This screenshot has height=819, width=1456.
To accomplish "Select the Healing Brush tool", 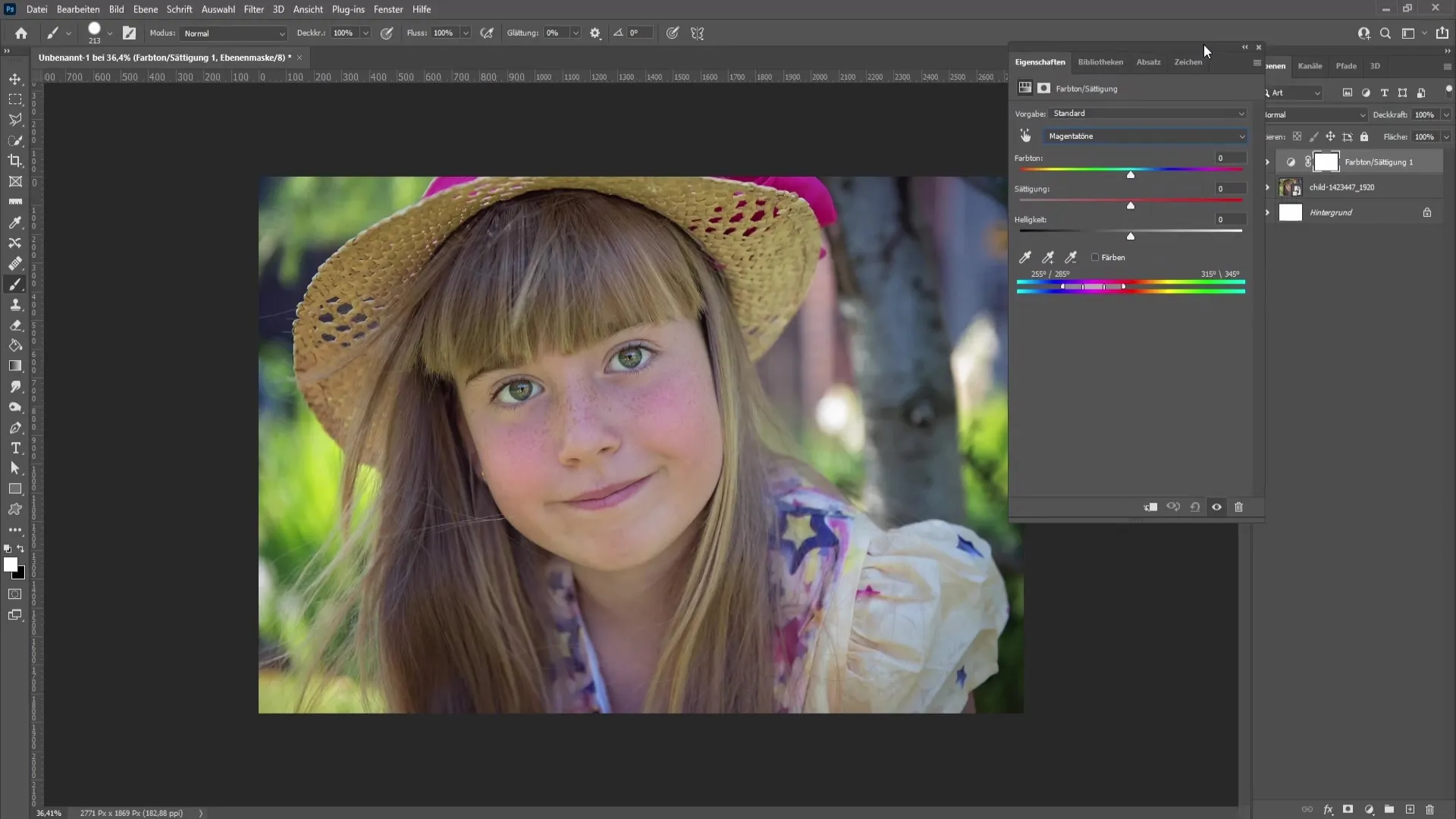I will pyautogui.click(x=15, y=264).
